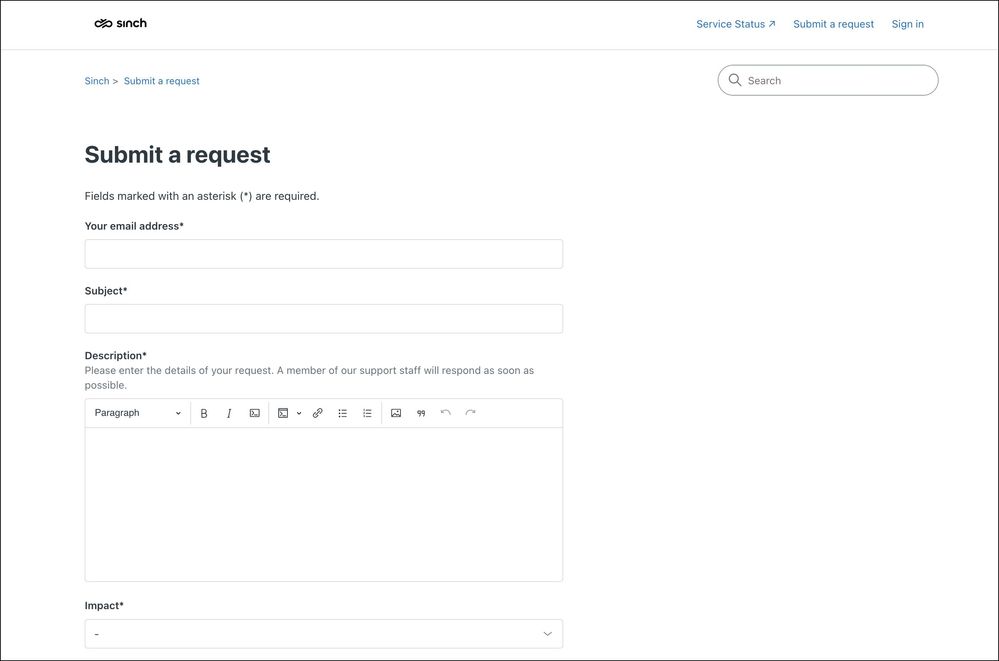The width and height of the screenshot is (999, 661).
Task: Add a block quote to the description
Action: pos(420,413)
